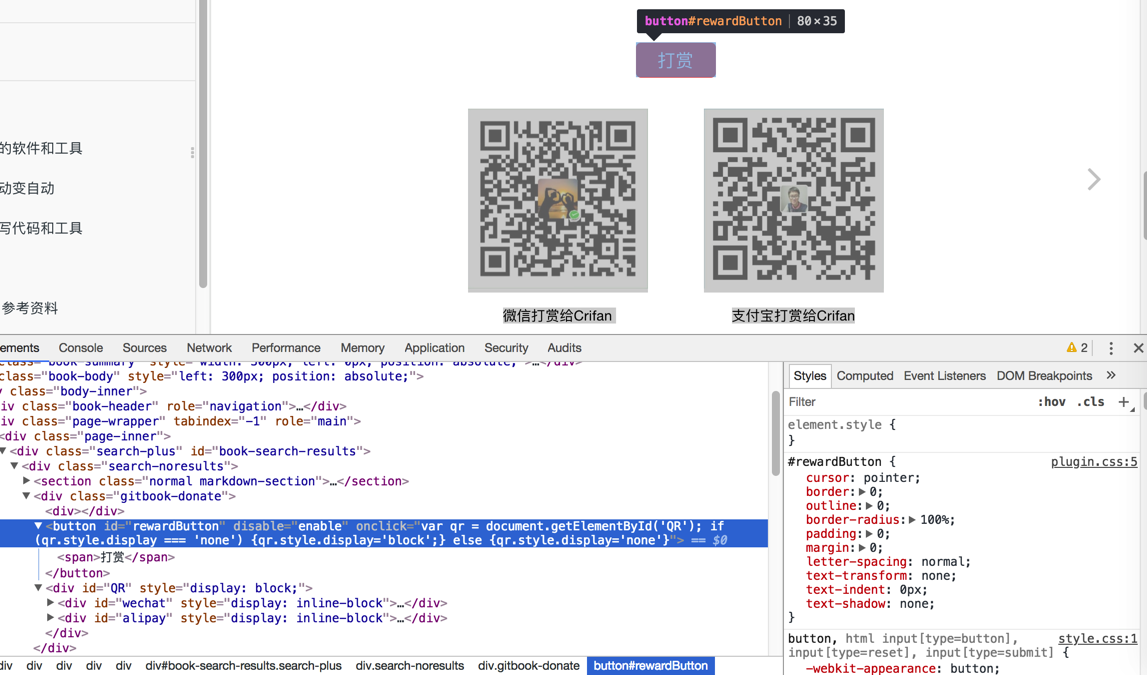
Task: Open sidebar item ending 的软件和工具
Action: (41, 148)
